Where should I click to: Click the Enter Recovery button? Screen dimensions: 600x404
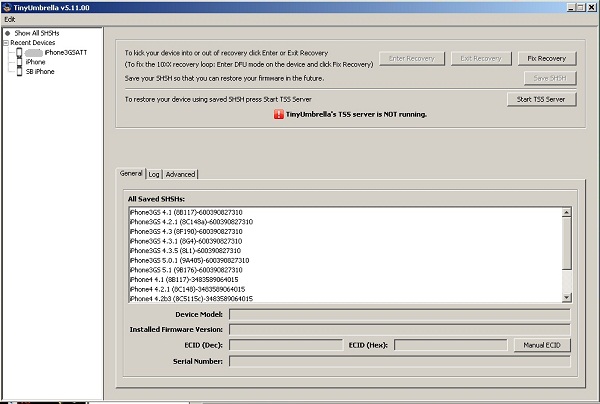(412, 59)
